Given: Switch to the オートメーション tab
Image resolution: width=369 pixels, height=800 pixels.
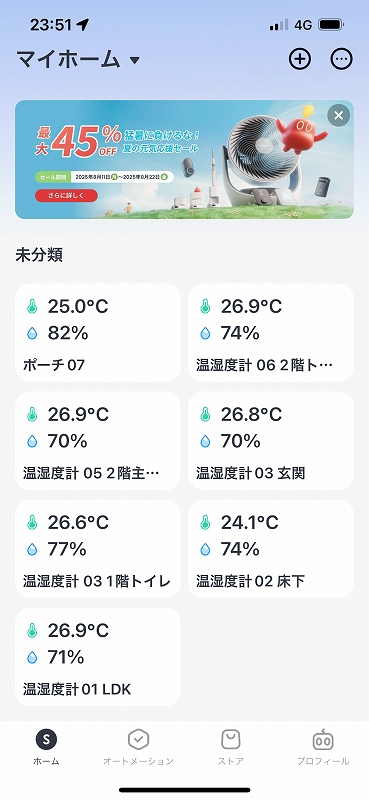Looking at the screenshot, I should 138,747.
